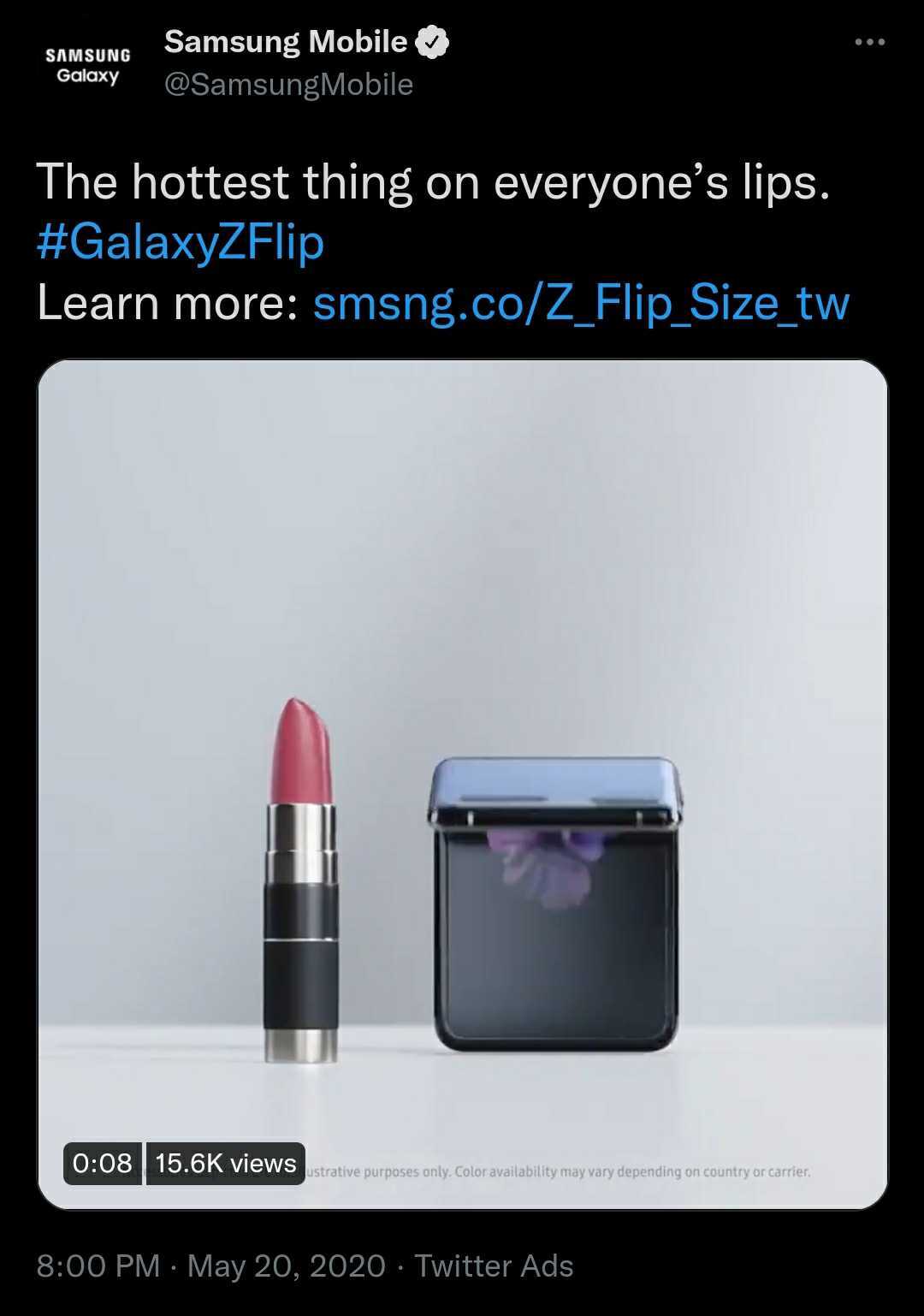The height and width of the screenshot is (1316, 924).
Task: Open the #GalaxyZFlip hashtag
Action: (x=181, y=242)
